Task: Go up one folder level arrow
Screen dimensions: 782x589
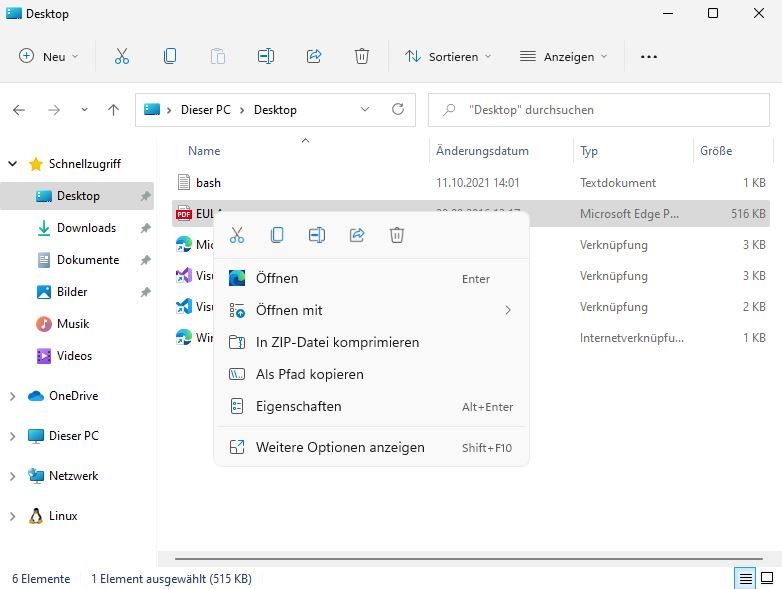Action: click(113, 110)
